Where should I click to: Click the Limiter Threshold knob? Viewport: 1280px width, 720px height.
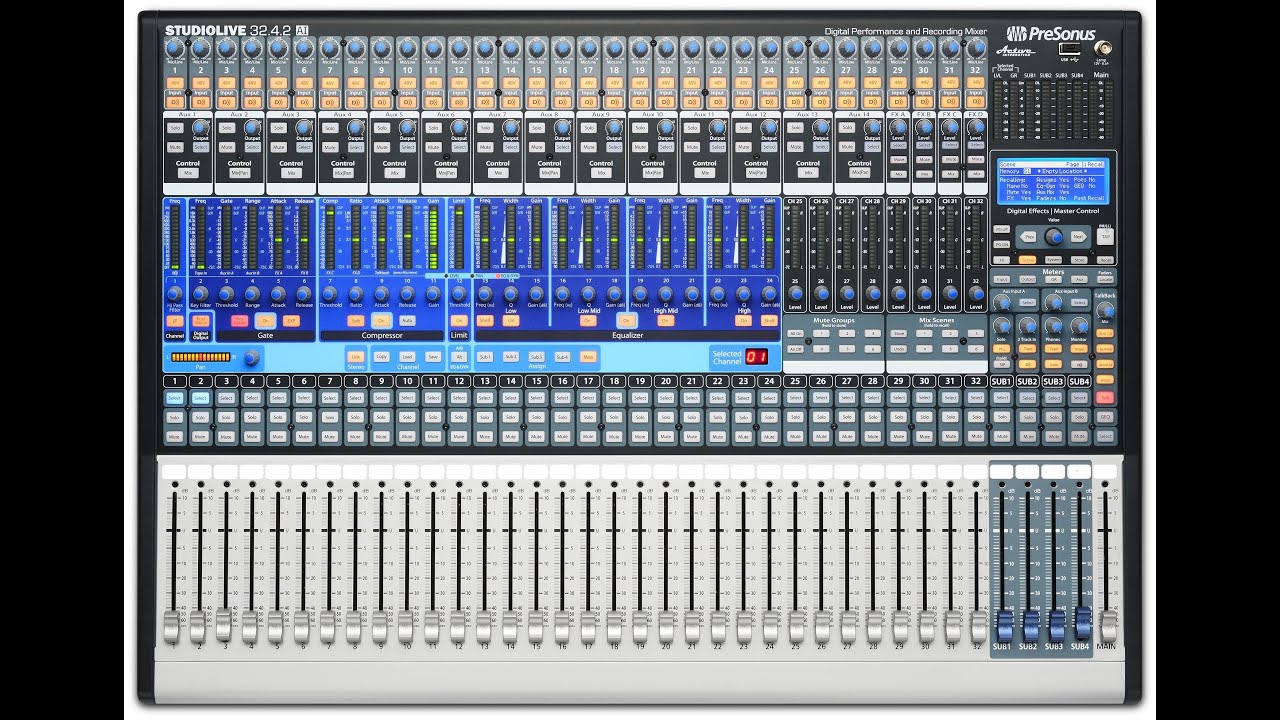[x=459, y=294]
